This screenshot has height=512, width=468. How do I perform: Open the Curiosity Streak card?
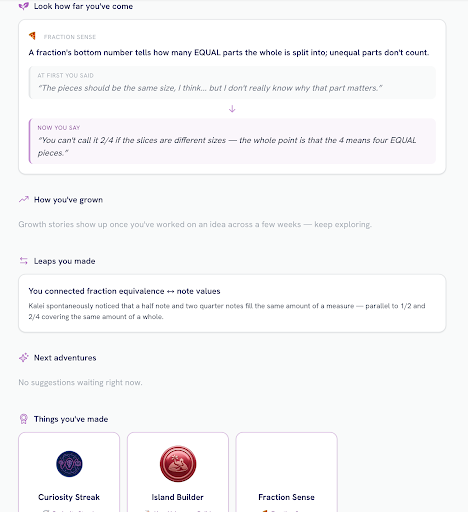click(69, 472)
